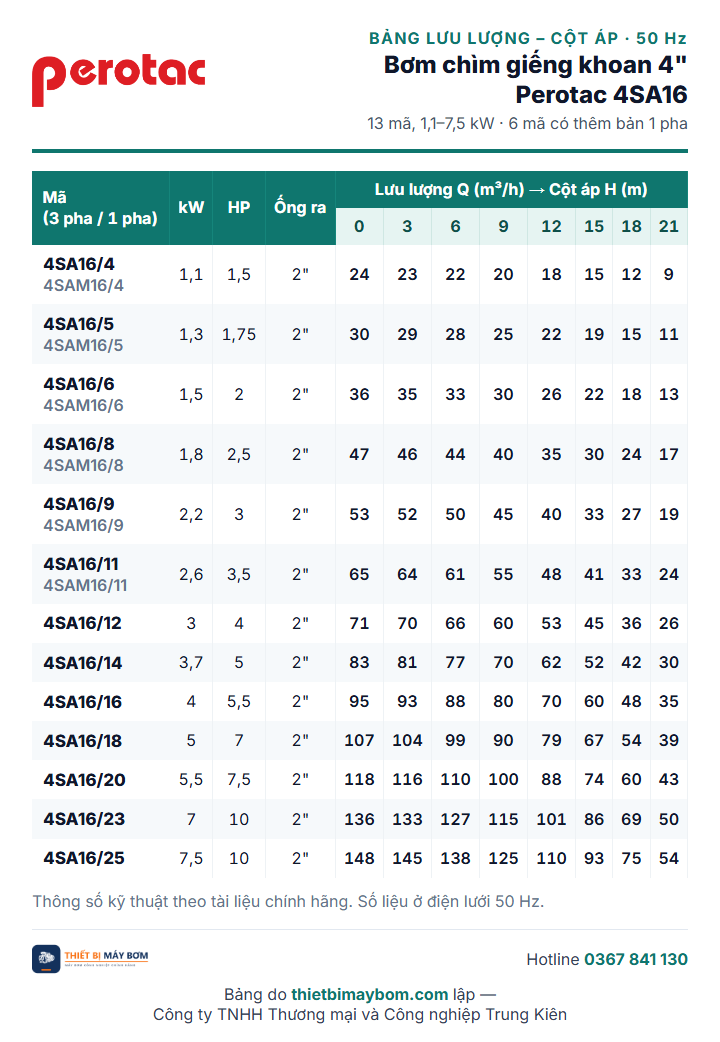Click the Thiết Bị Máy Bơm logo icon
Screen dimensions: 720x1042
click(x=46, y=959)
